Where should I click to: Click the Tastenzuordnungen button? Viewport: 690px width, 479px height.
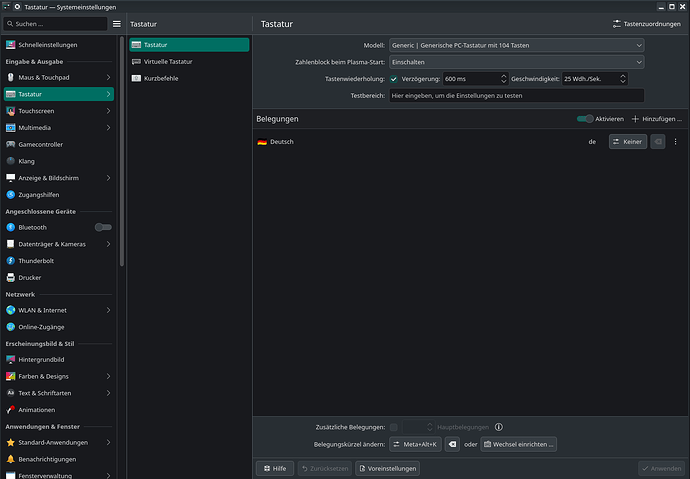(x=645, y=23)
